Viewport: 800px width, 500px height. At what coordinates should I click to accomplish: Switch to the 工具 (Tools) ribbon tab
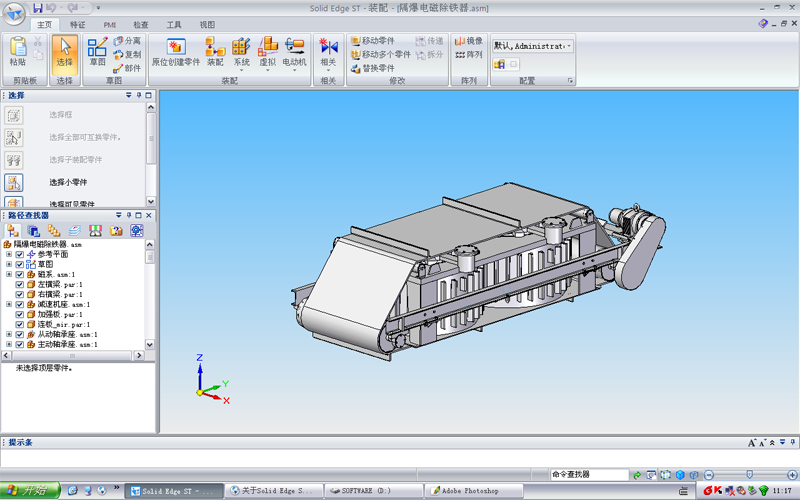173,24
